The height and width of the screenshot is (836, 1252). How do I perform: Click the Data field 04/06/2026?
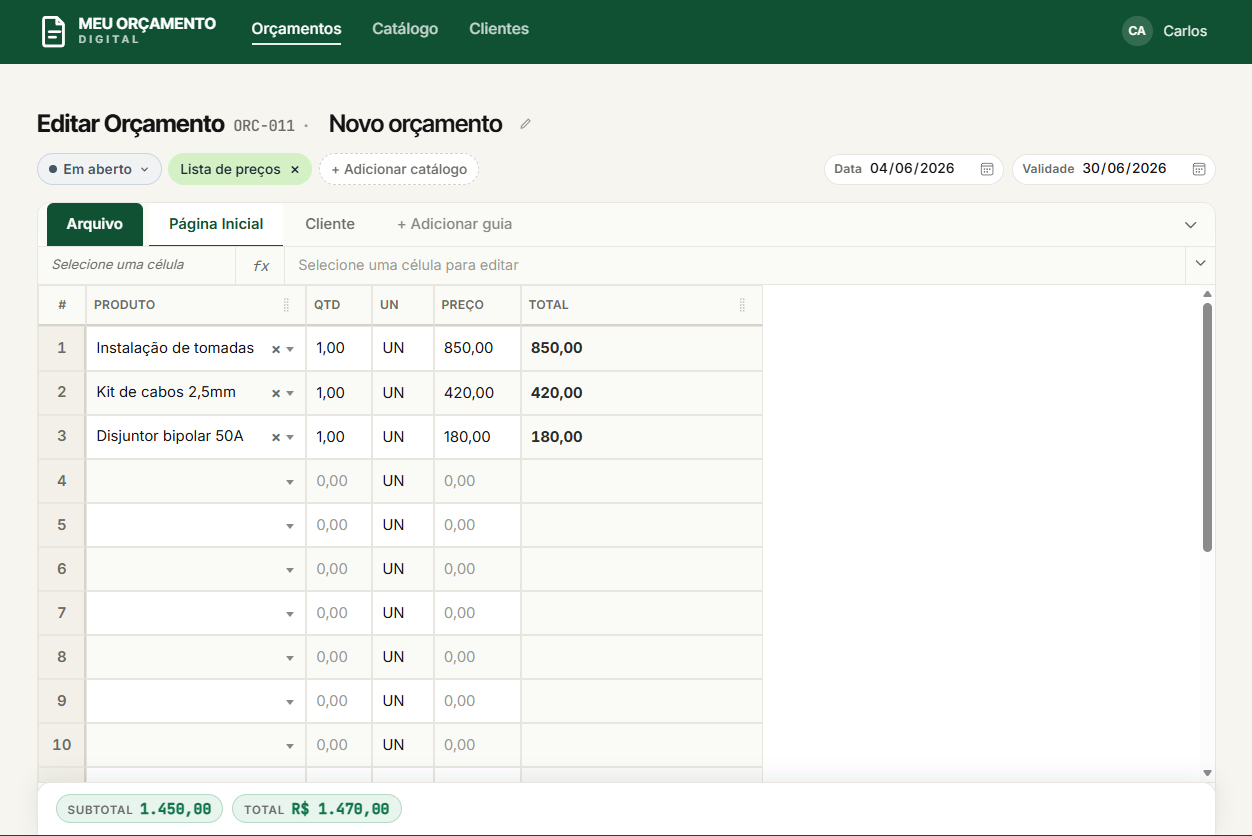(914, 169)
